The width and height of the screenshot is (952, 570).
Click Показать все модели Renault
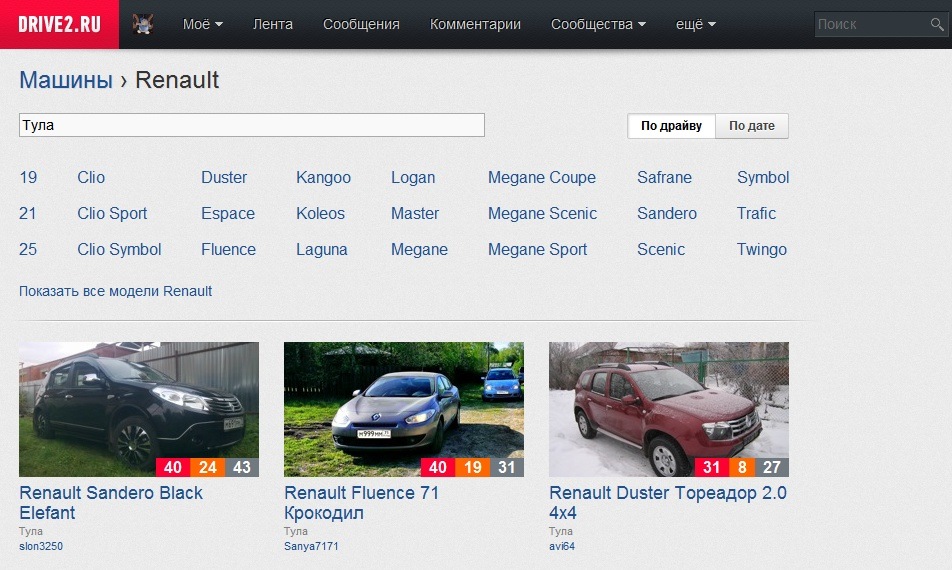click(115, 291)
